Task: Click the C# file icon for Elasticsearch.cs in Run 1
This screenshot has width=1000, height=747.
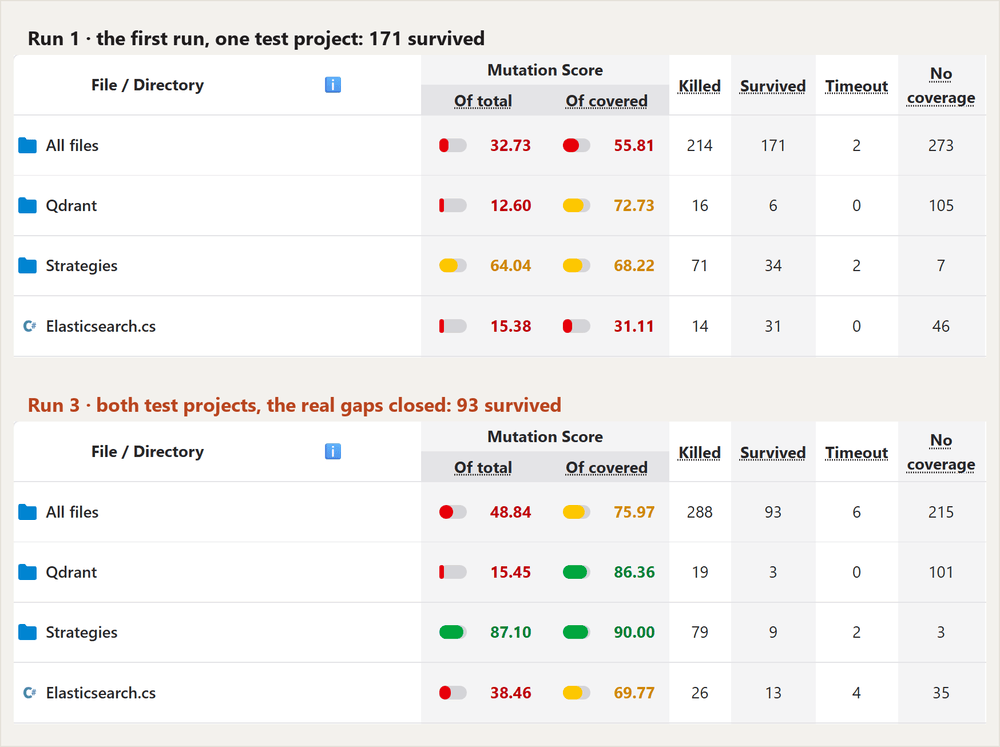Action: (29, 326)
